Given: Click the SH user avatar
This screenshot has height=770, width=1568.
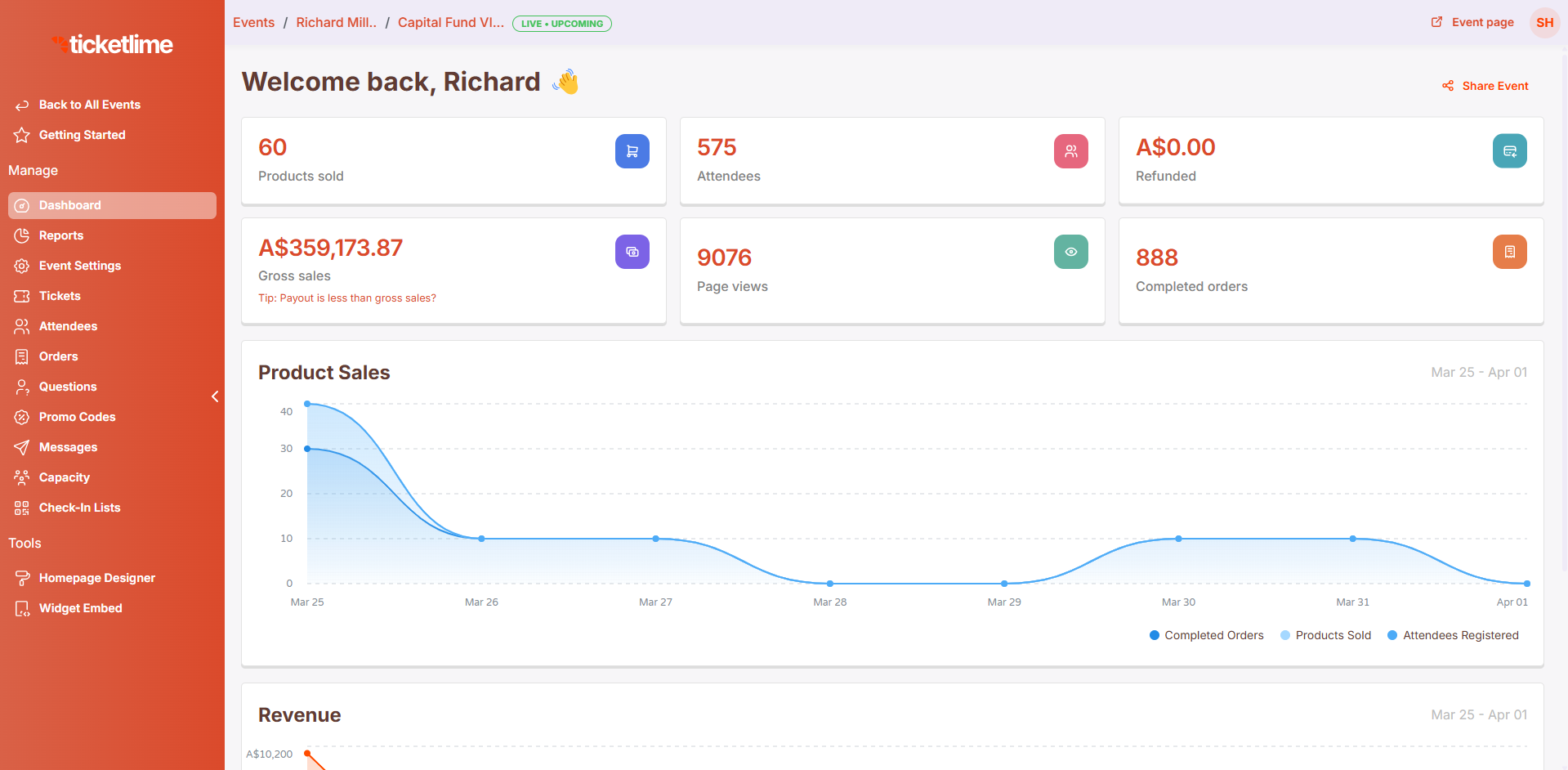Looking at the screenshot, I should pos(1544,23).
